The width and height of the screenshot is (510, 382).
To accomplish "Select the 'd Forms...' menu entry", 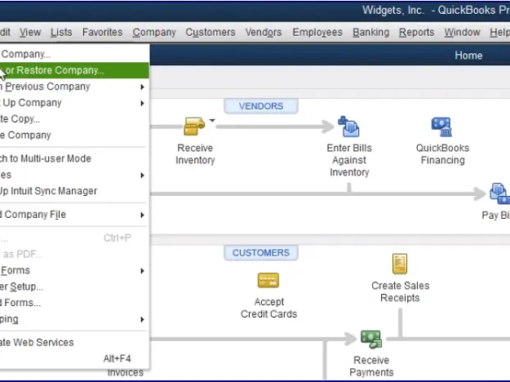I will click(x=74, y=303).
